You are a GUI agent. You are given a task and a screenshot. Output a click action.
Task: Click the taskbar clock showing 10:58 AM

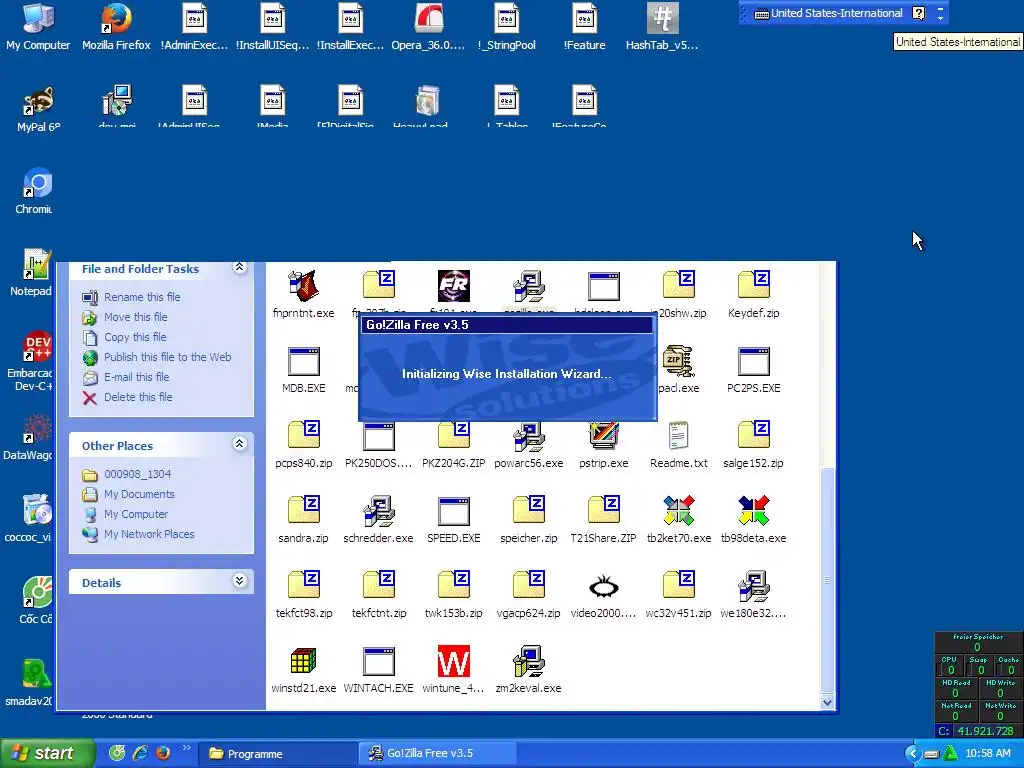point(987,754)
